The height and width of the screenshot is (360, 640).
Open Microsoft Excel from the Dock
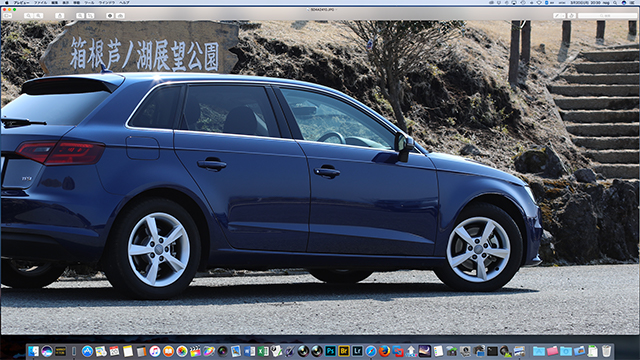[263, 351]
